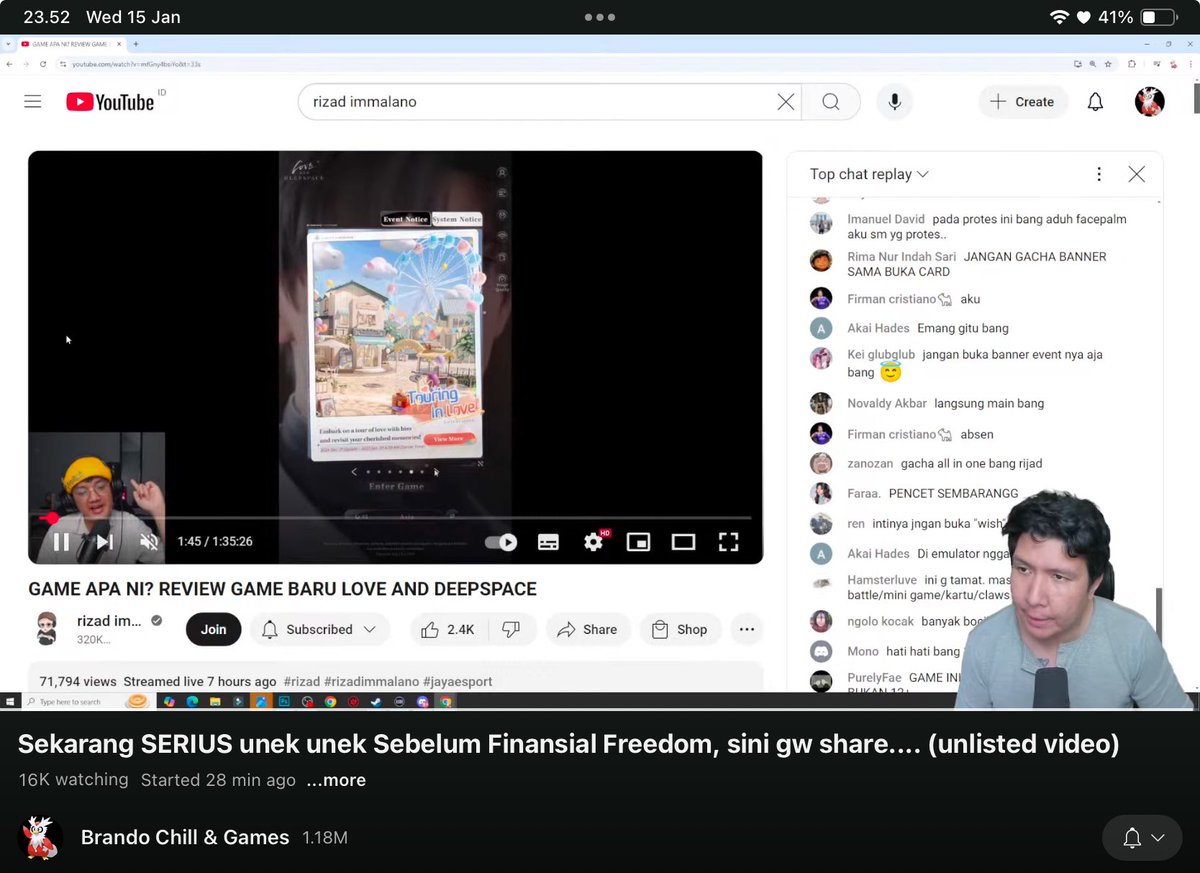Clear the search box with the X icon

point(786,102)
